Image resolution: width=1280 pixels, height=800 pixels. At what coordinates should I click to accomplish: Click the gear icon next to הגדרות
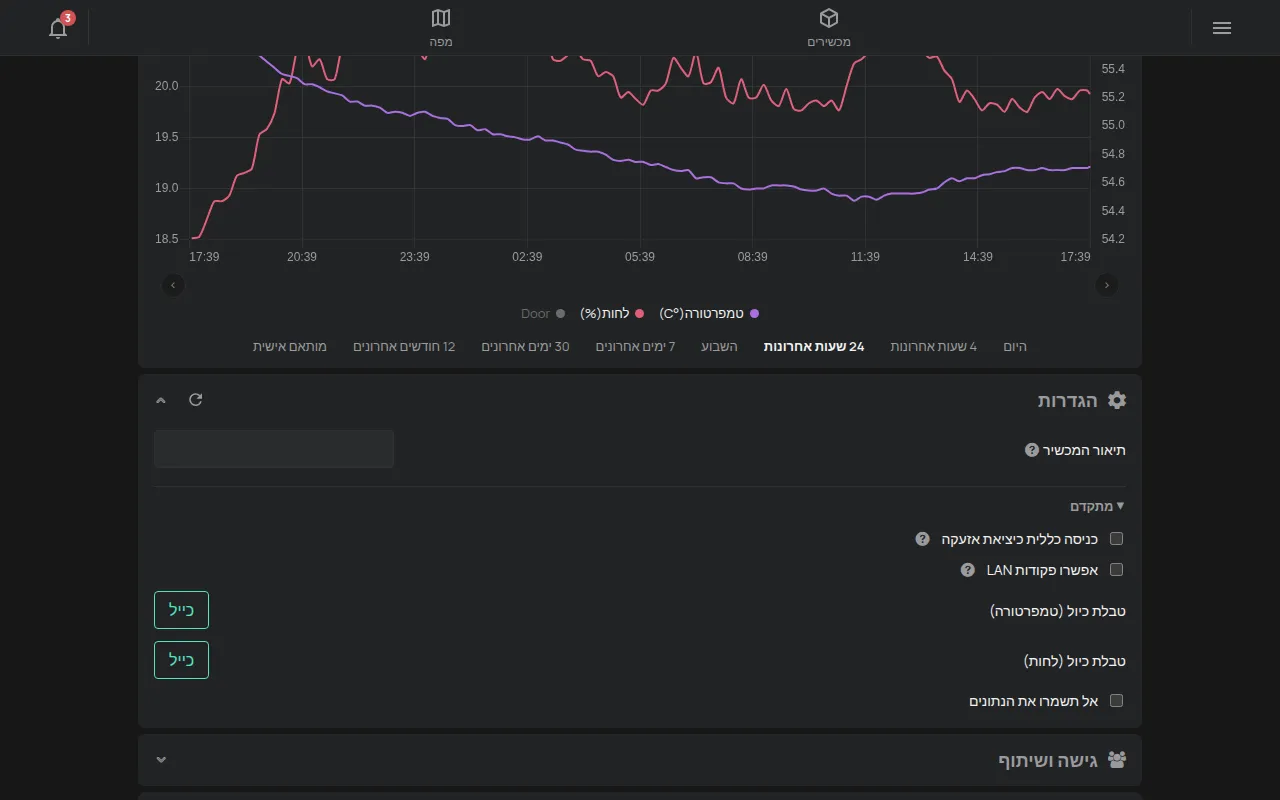[1117, 400]
